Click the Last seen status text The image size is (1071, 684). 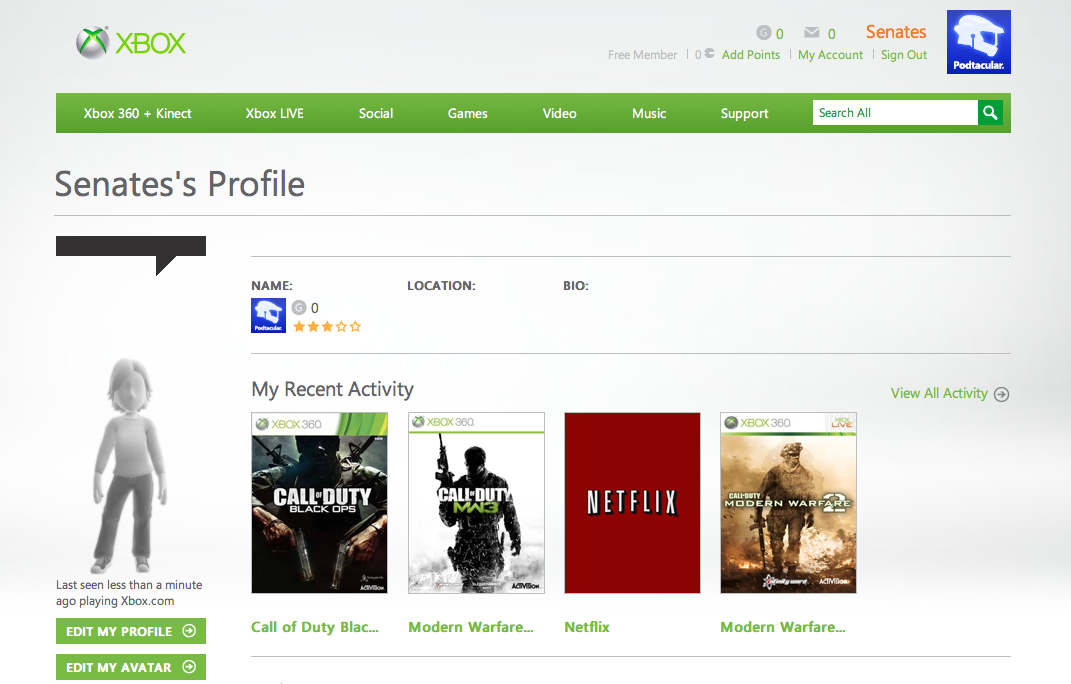[129, 593]
